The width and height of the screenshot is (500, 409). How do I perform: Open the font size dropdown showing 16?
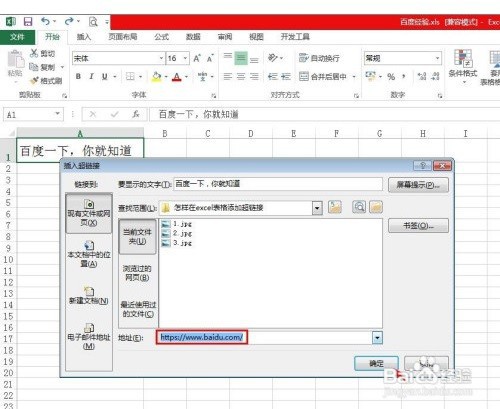(186, 58)
